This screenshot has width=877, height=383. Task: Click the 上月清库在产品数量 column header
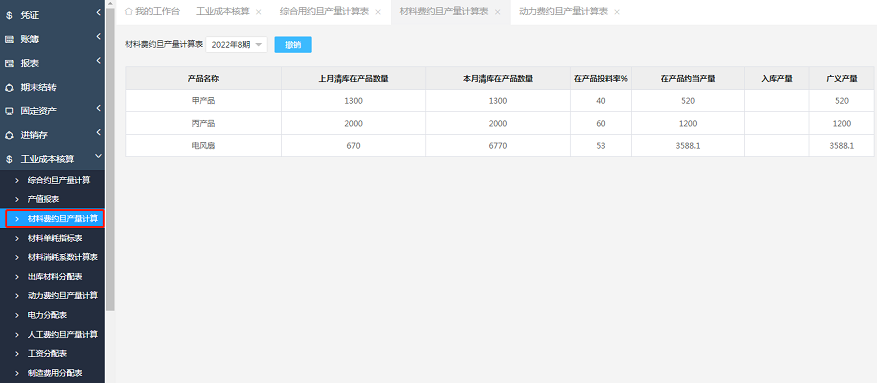coord(353,79)
